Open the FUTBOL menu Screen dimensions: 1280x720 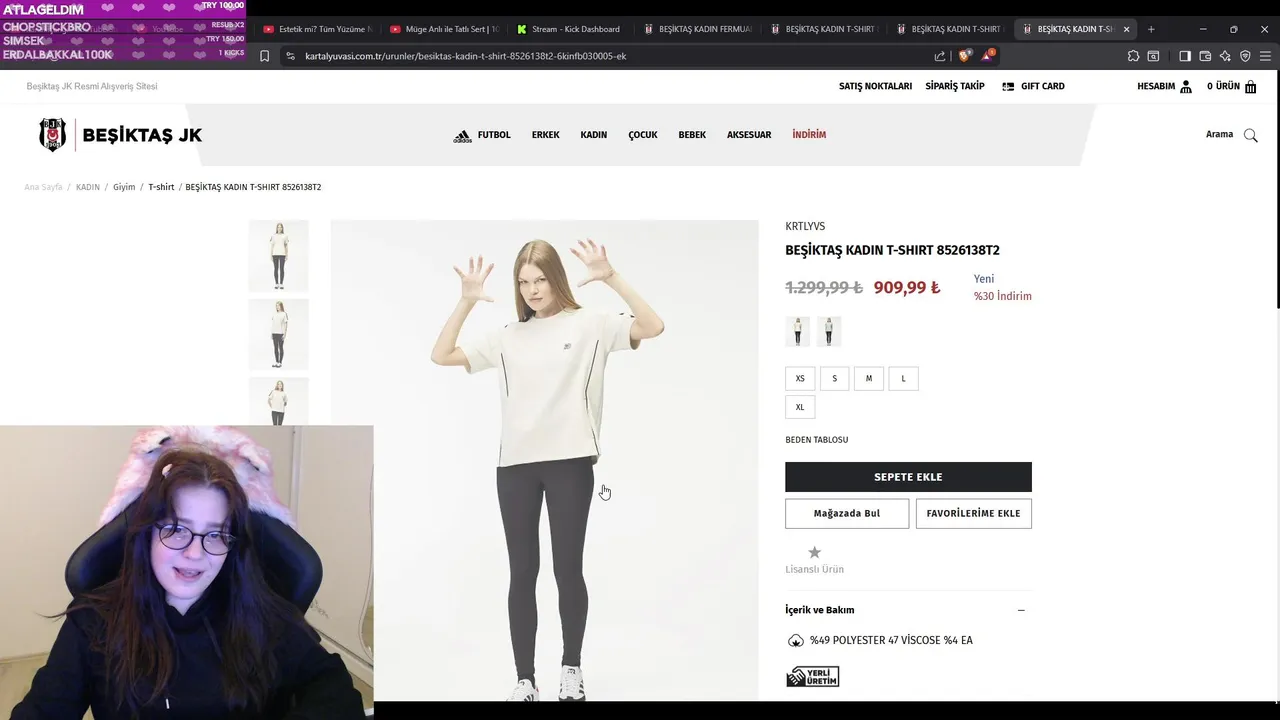click(x=494, y=135)
